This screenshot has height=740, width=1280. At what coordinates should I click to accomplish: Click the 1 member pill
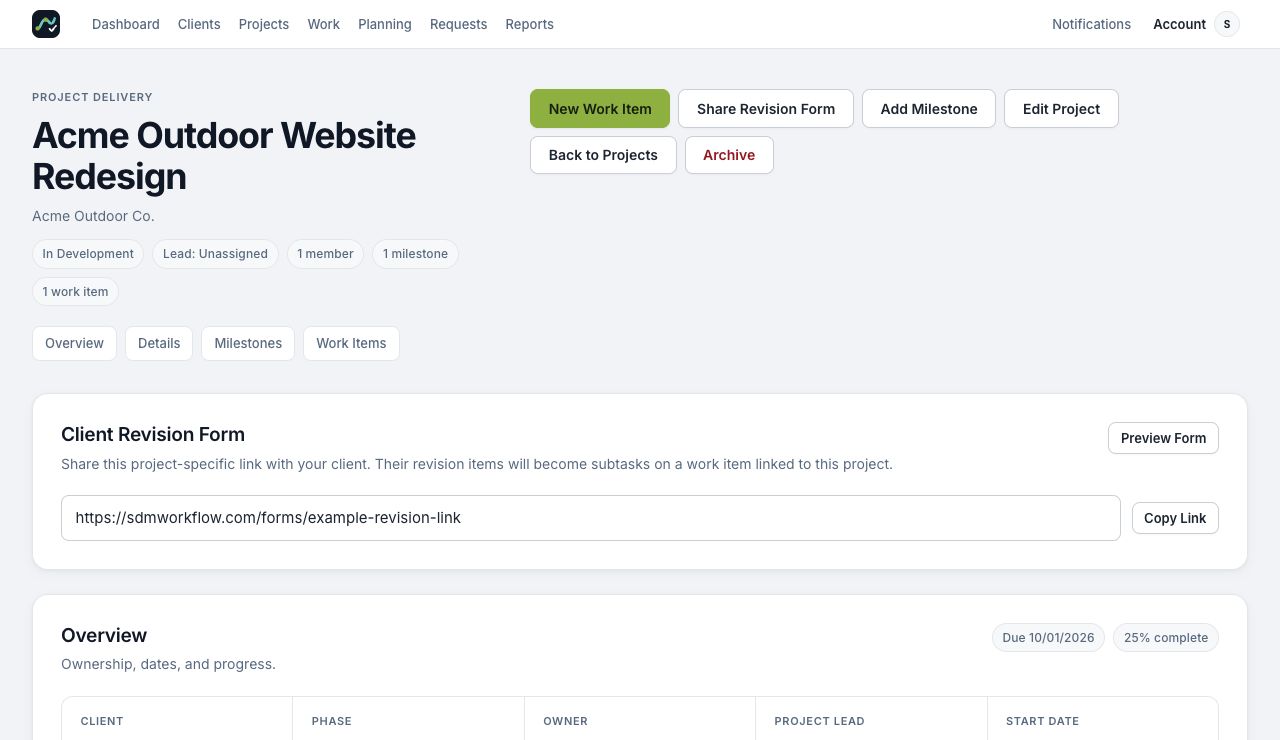pyautogui.click(x=325, y=254)
